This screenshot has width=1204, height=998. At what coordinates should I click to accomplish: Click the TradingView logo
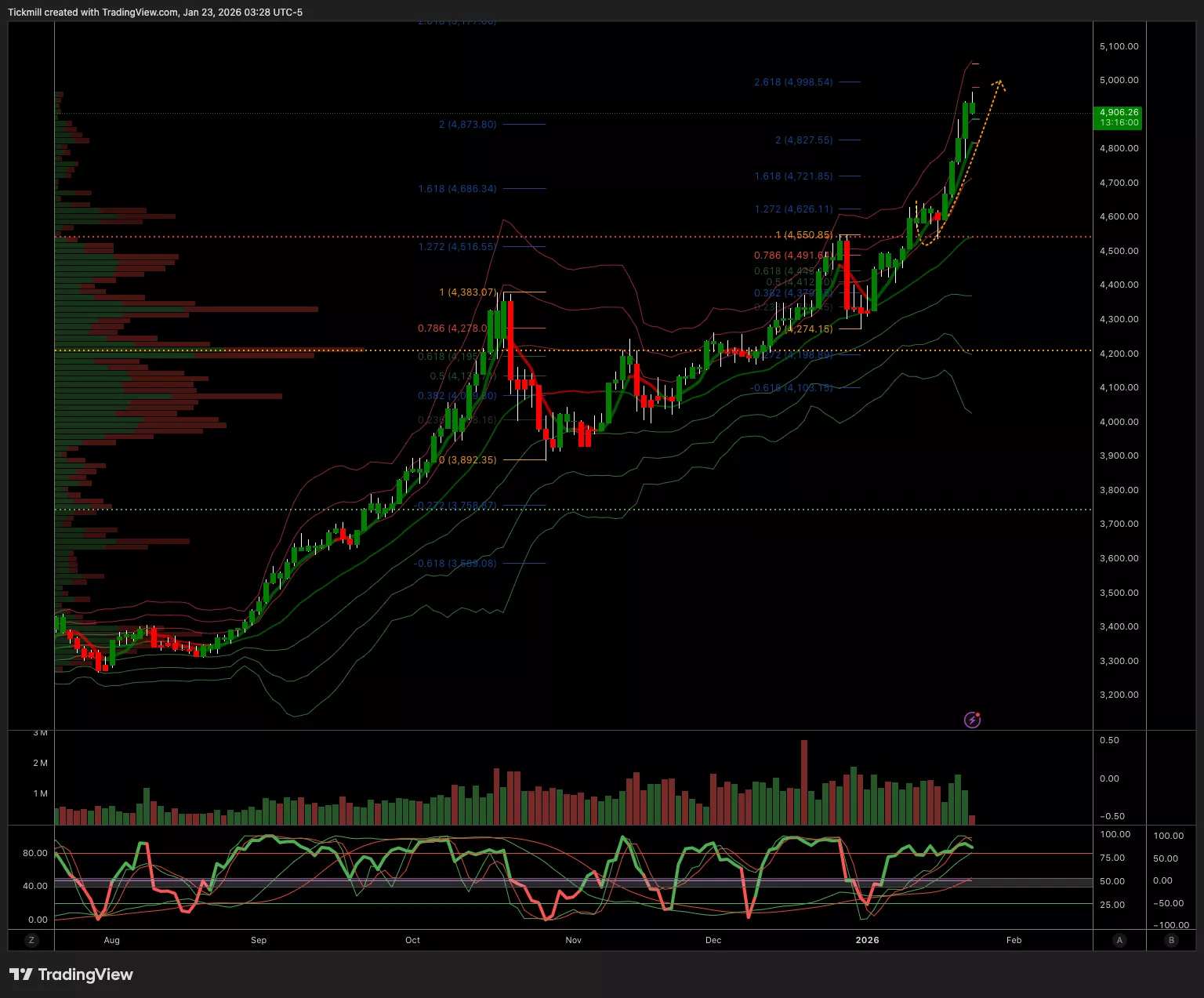point(71,974)
